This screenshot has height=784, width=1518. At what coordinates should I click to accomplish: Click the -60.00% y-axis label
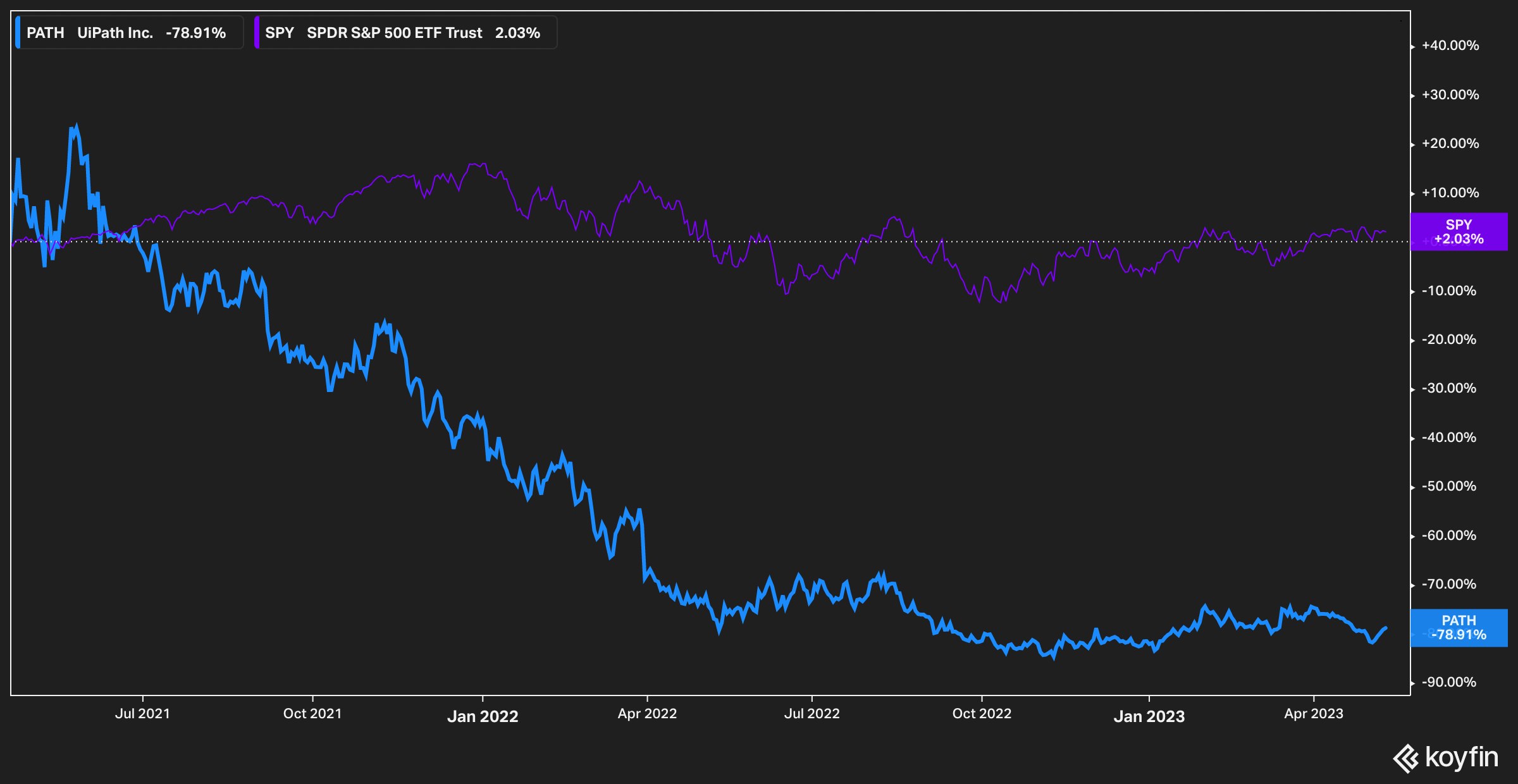[x=1449, y=536]
